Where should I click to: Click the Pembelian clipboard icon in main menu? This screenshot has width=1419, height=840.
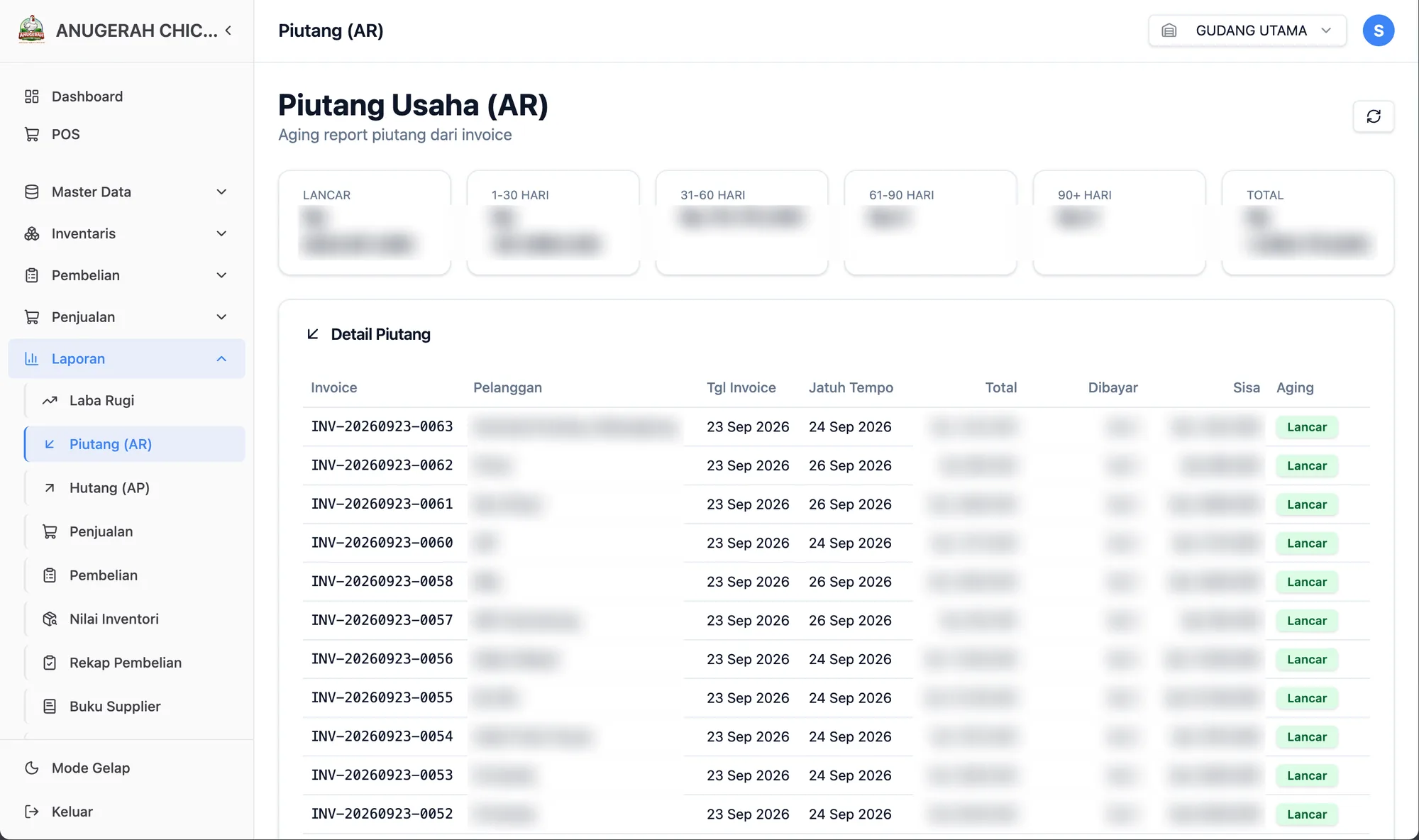tap(32, 275)
